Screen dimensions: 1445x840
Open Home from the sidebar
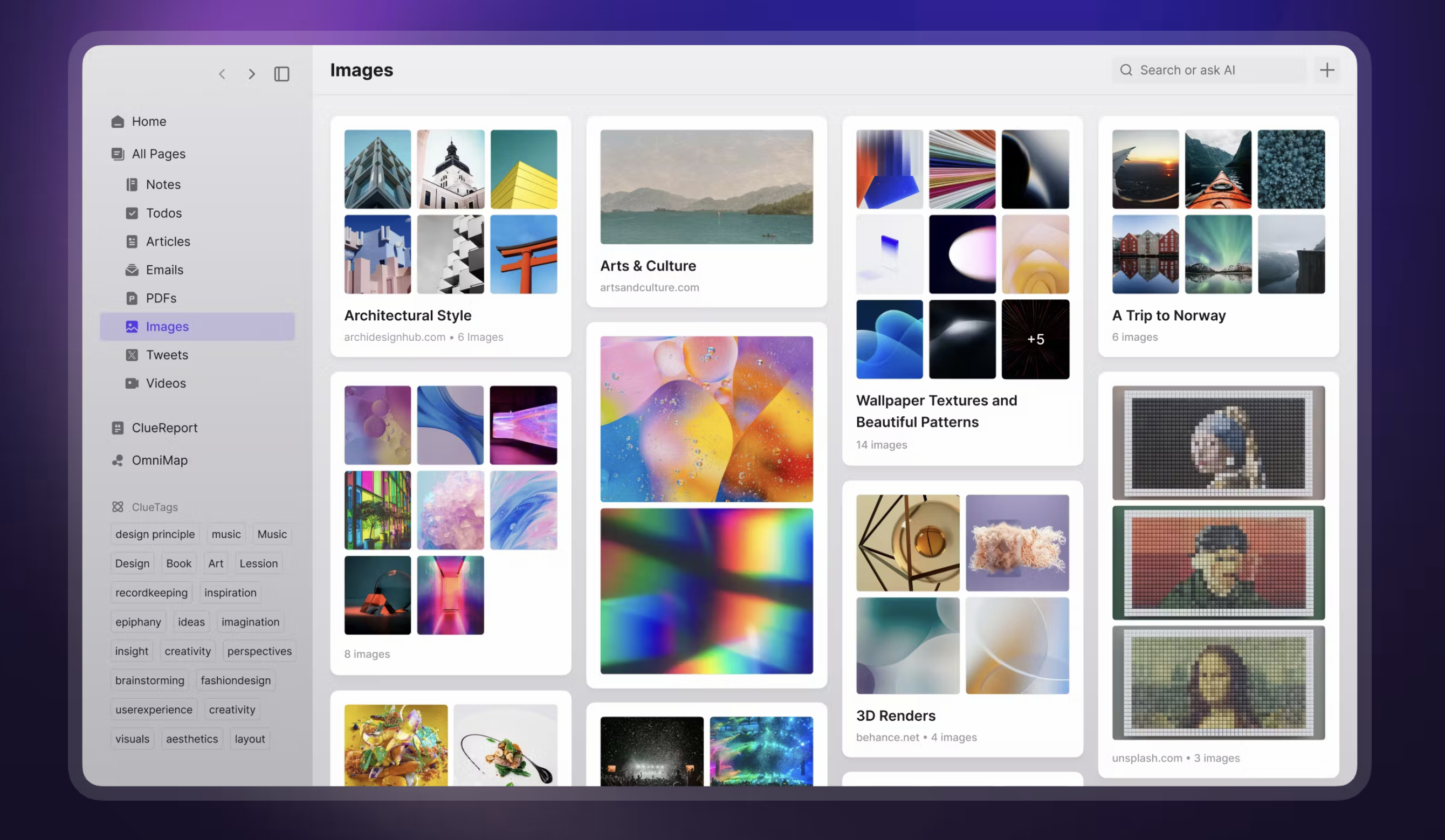tap(148, 121)
